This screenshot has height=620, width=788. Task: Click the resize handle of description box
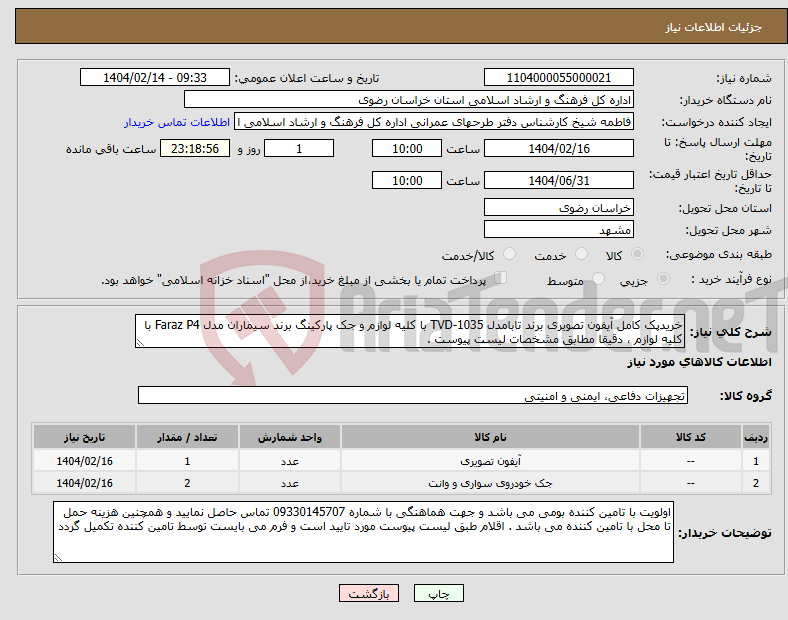140,343
